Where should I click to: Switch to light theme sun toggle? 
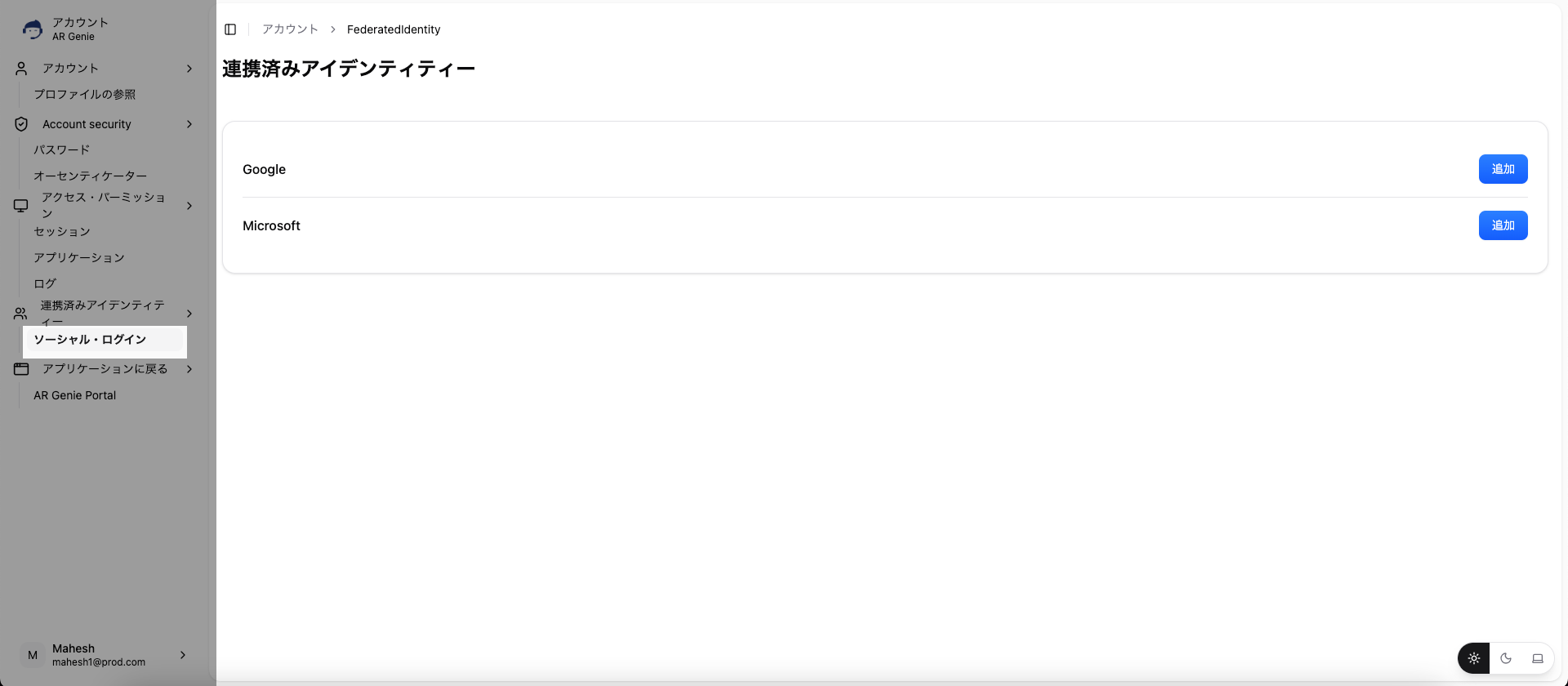click(1474, 658)
